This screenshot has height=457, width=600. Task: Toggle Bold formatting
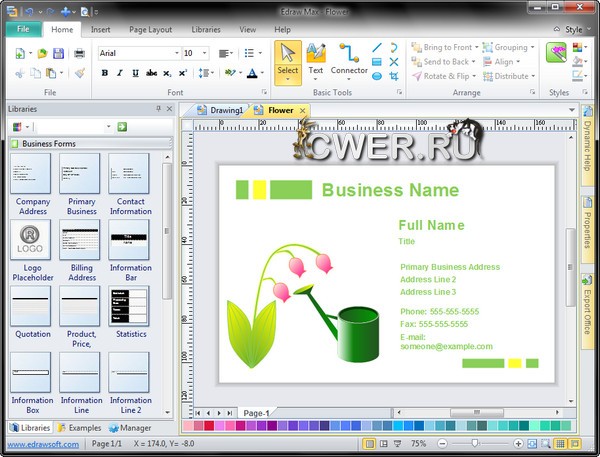(105, 73)
